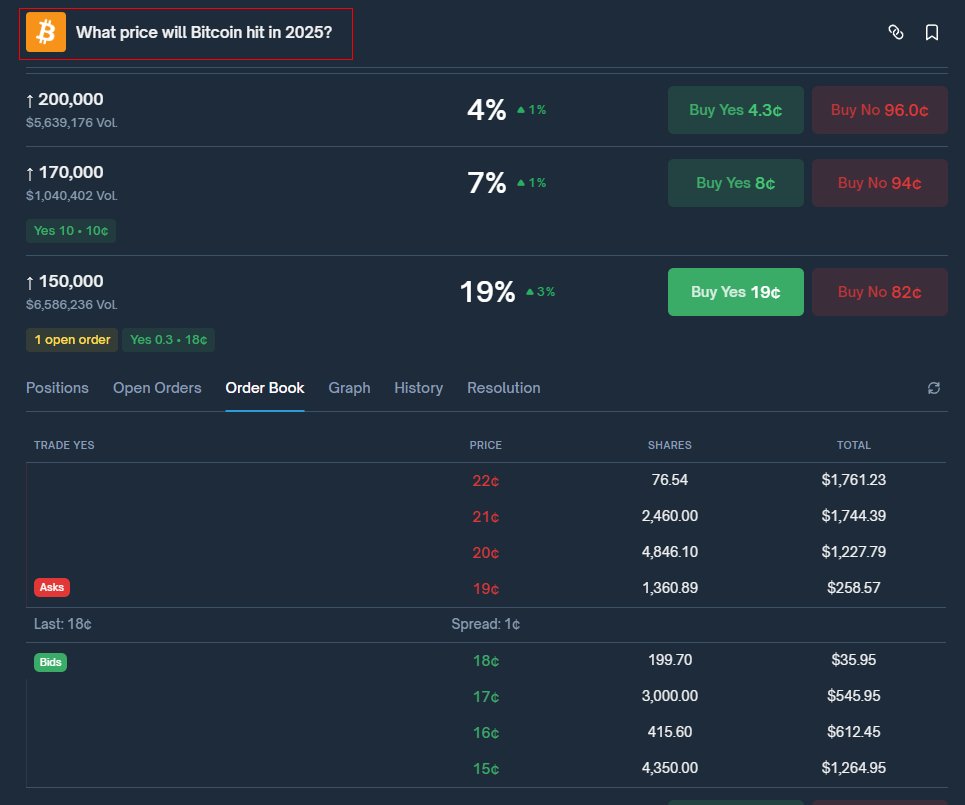Click the green Bids label
Viewport: 965px width, 805px height.
pyautogui.click(x=50, y=662)
